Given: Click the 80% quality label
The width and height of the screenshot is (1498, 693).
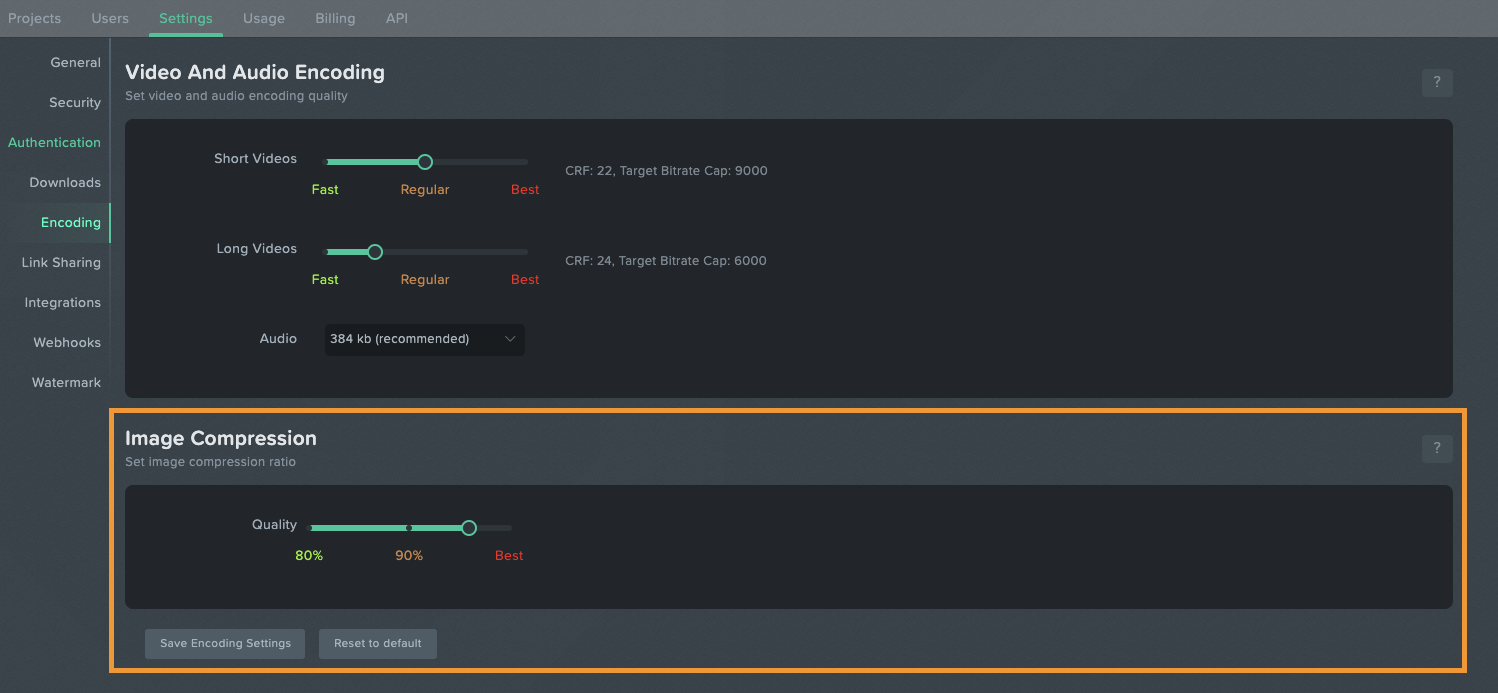Looking at the screenshot, I should pos(309,555).
